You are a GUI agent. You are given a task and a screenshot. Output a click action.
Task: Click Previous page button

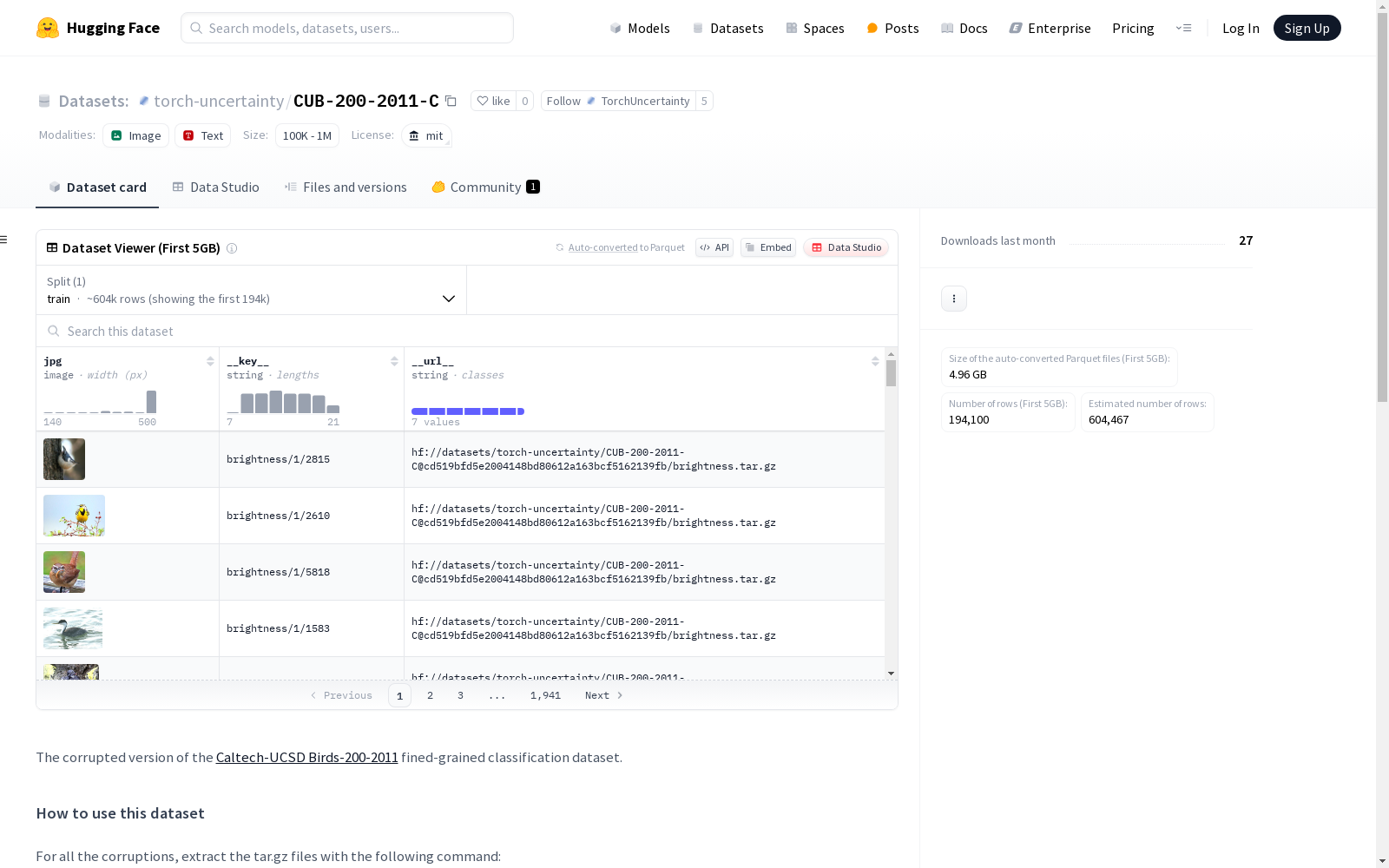341,695
